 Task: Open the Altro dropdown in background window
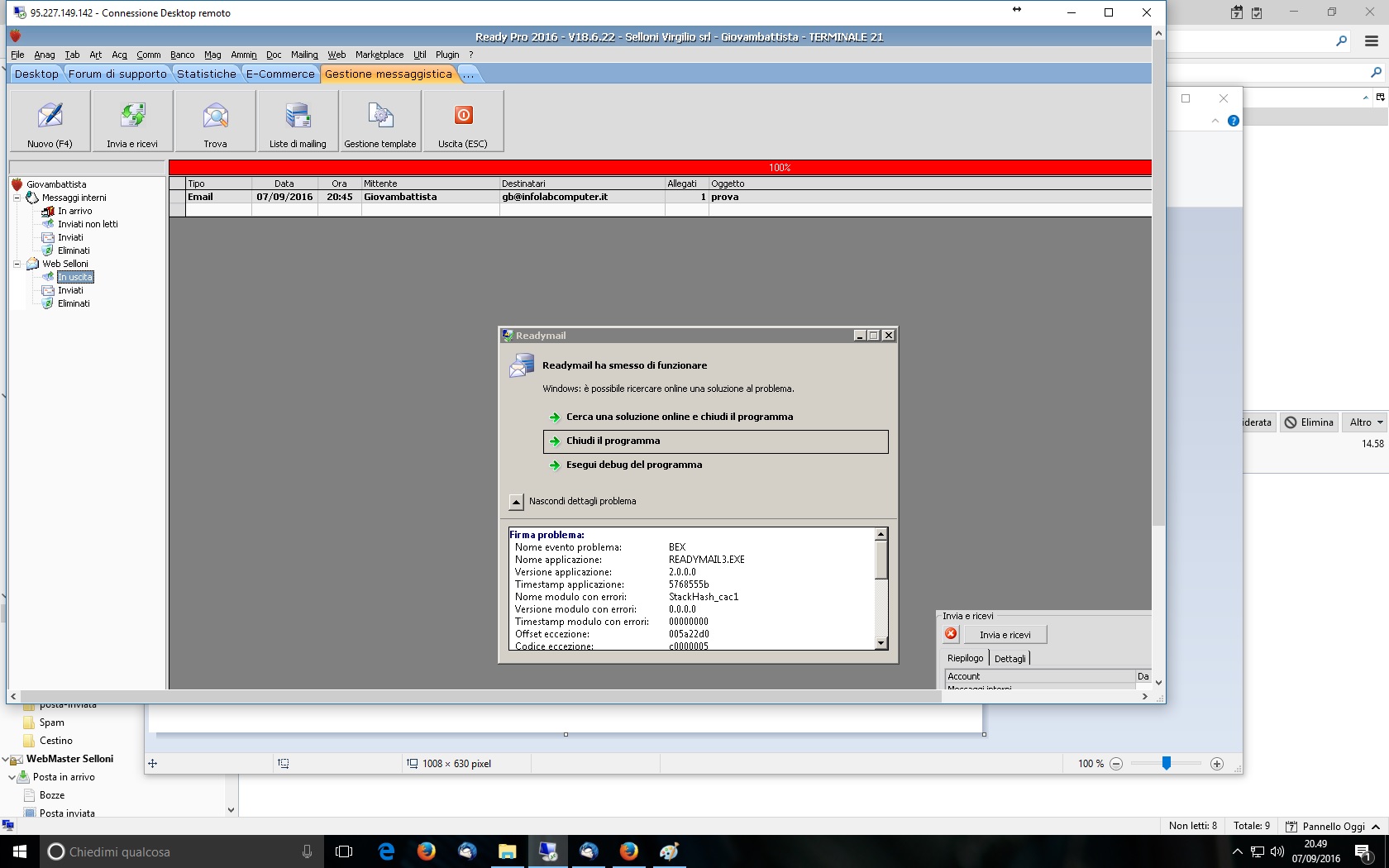tap(1366, 422)
